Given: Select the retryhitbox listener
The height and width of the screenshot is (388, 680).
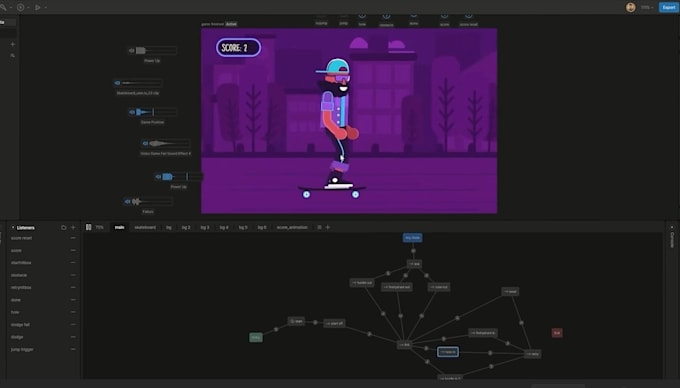Looking at the screenshot, I should pyautogui.click(x=21, y=287).
